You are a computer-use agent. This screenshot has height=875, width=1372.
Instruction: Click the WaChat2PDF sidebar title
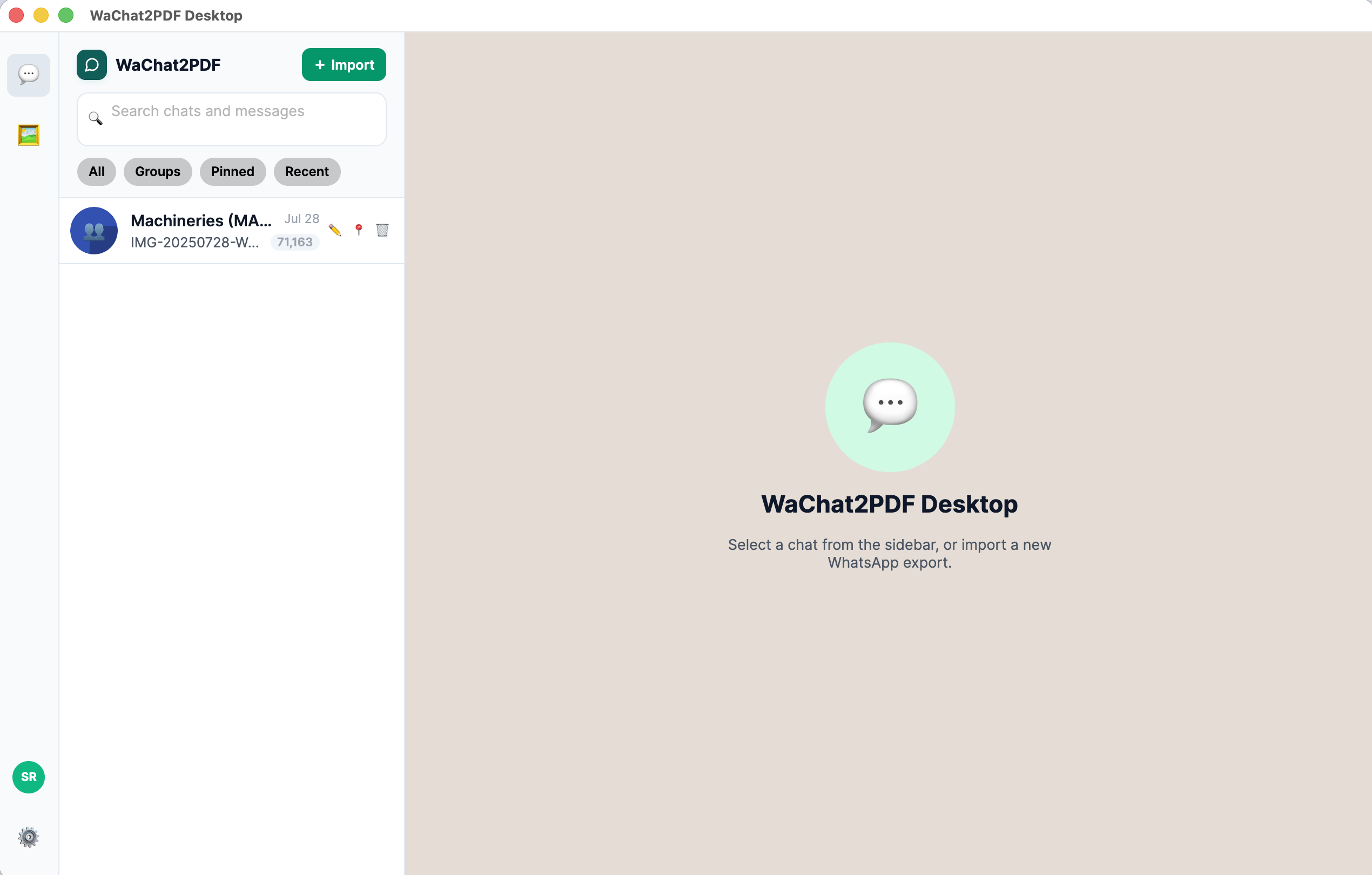[x=168, y=65]
